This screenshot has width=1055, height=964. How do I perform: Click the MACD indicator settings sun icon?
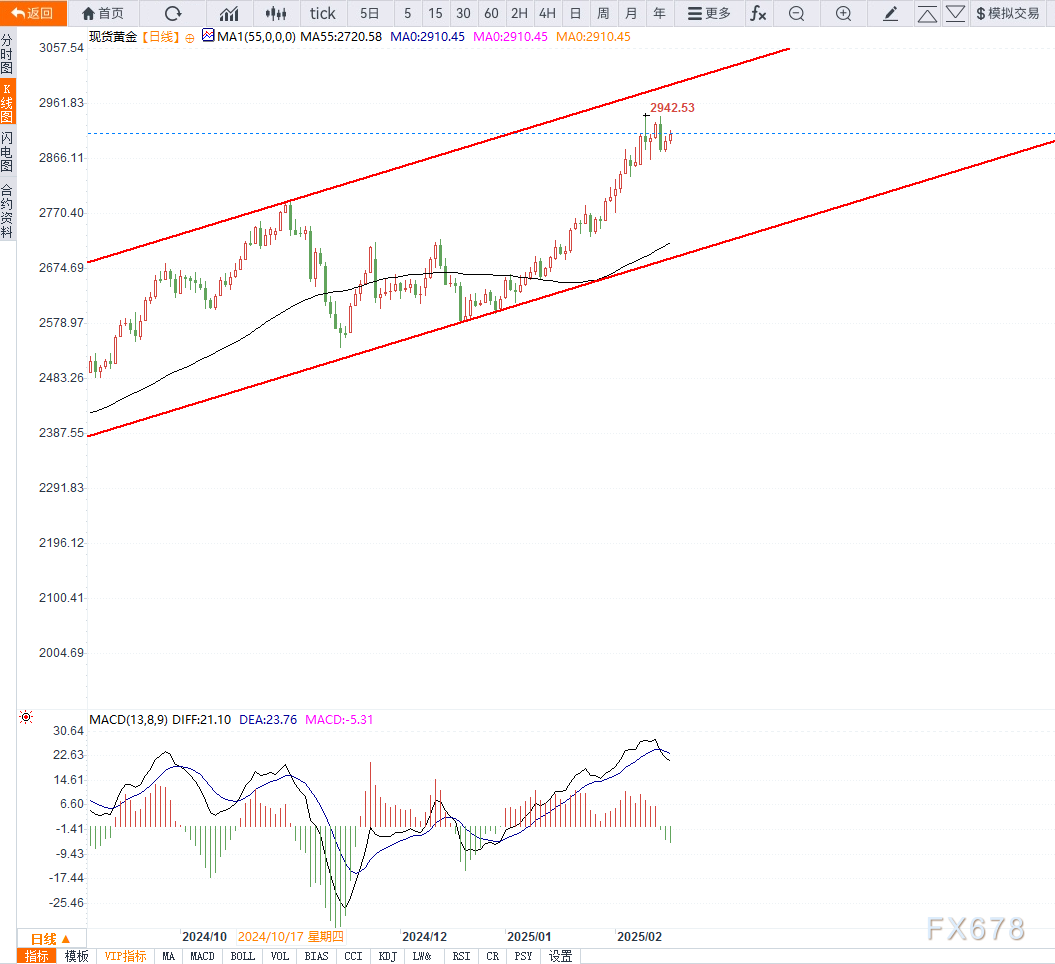coord(26,718)
